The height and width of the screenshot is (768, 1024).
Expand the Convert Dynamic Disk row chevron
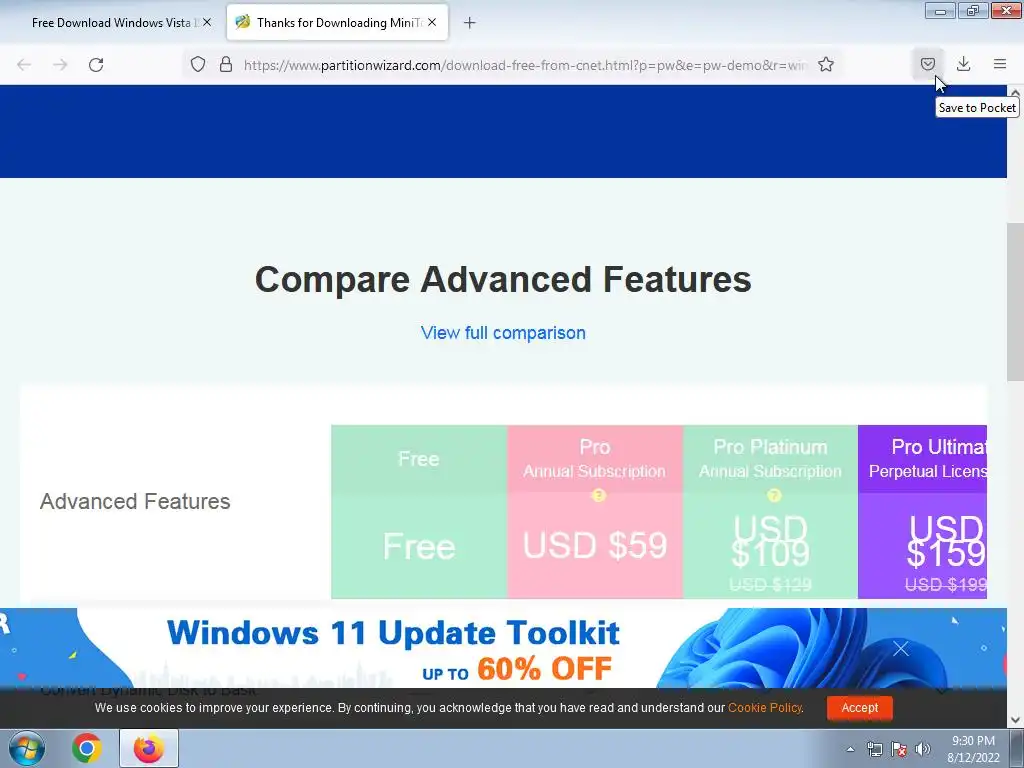pos(942,690)
